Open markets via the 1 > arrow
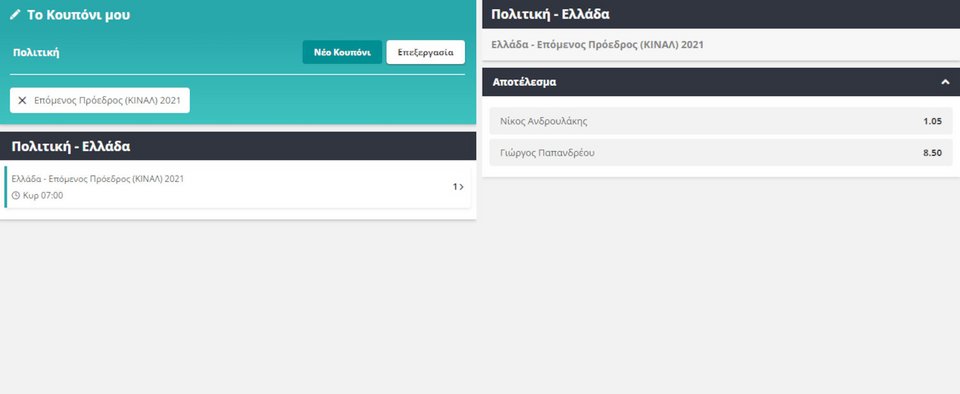Screen dimensions: 960x394 coord(458,187)
